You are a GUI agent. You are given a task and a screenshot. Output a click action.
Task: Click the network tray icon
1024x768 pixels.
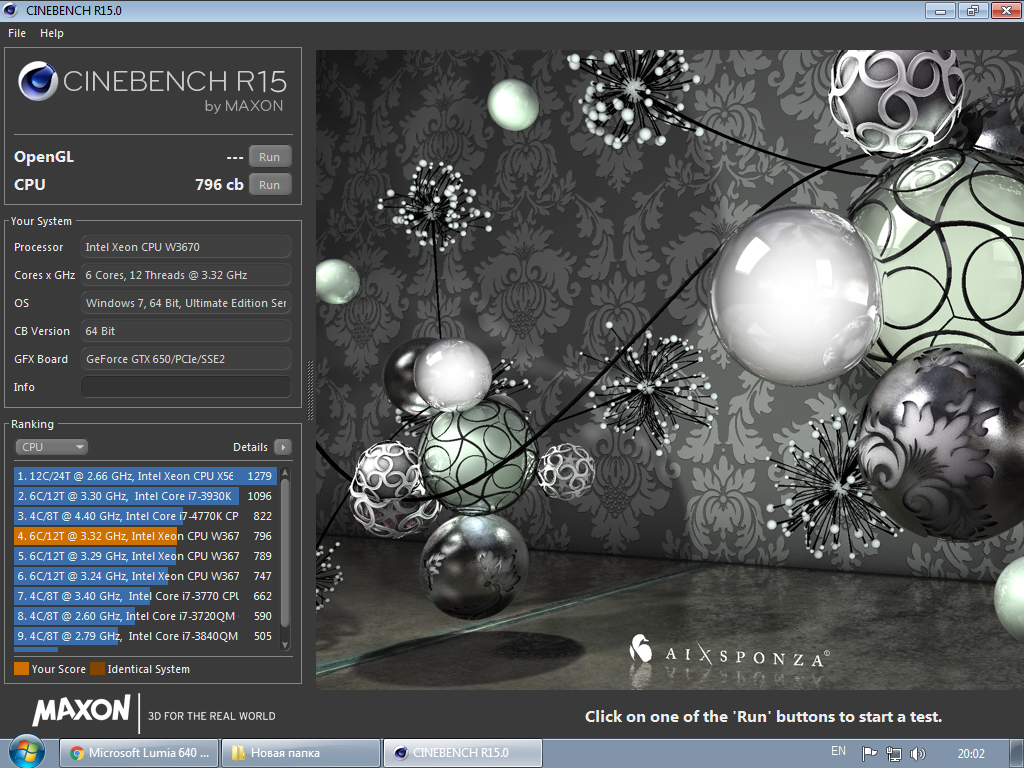(893, 753)
